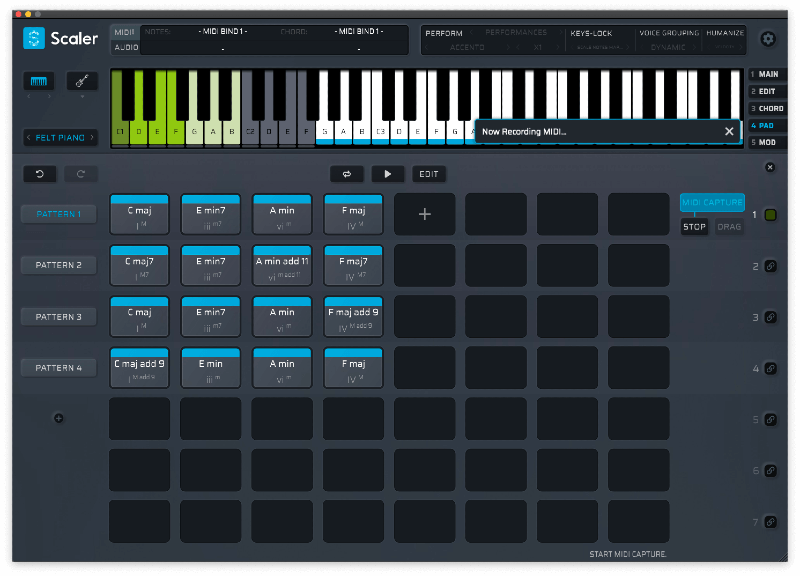Open the settings gear icon
The height and width of the screenshot is (576, 800).
coord(768,39)
